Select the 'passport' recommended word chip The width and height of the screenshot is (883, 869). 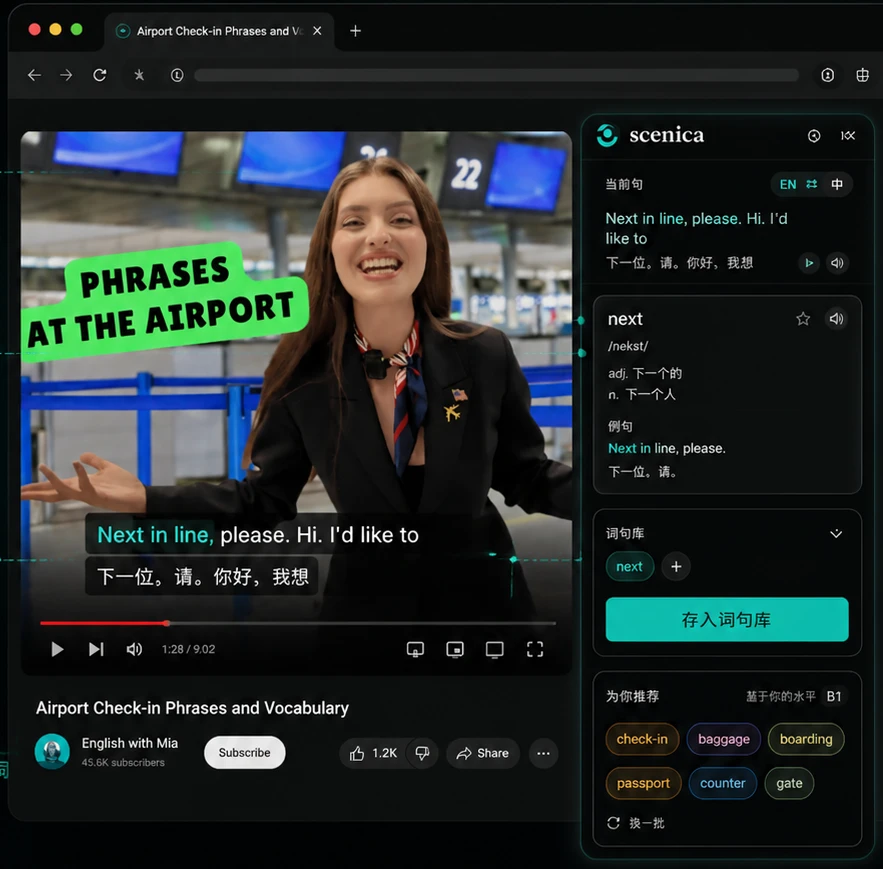[x=643, y=783]
